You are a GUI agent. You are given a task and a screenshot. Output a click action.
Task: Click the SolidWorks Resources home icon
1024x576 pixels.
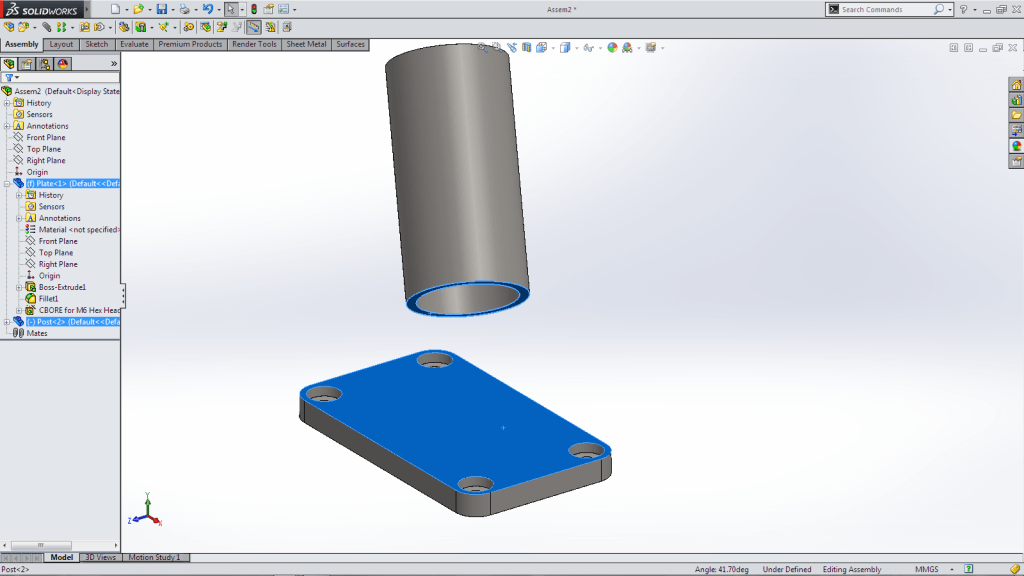click(1016, 85)
